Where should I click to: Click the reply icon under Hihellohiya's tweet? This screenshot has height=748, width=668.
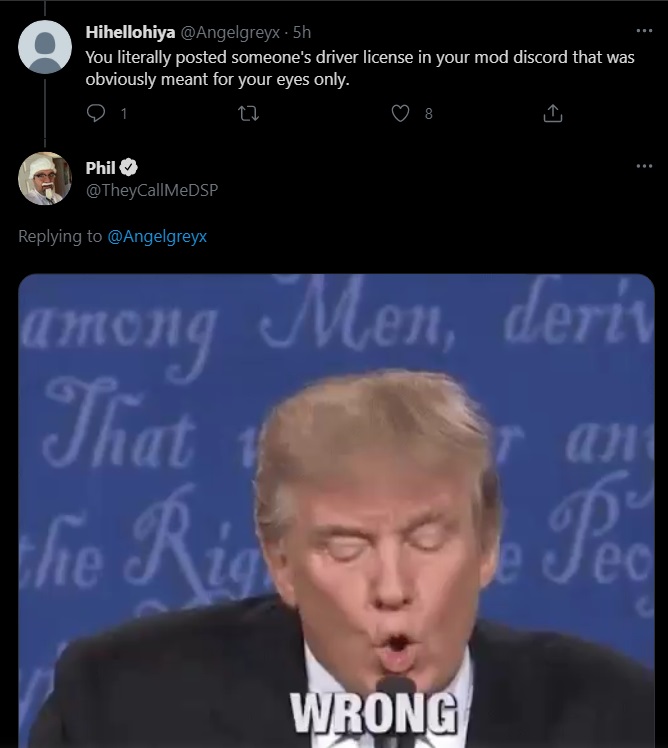pyautogui.click(x=96, y=113)
